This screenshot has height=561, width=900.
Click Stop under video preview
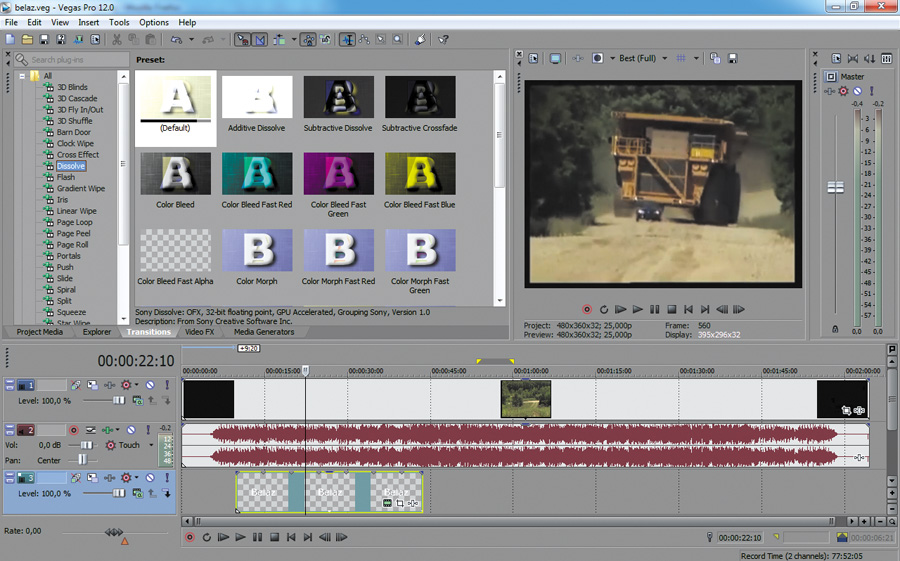(x=672, y=309)
